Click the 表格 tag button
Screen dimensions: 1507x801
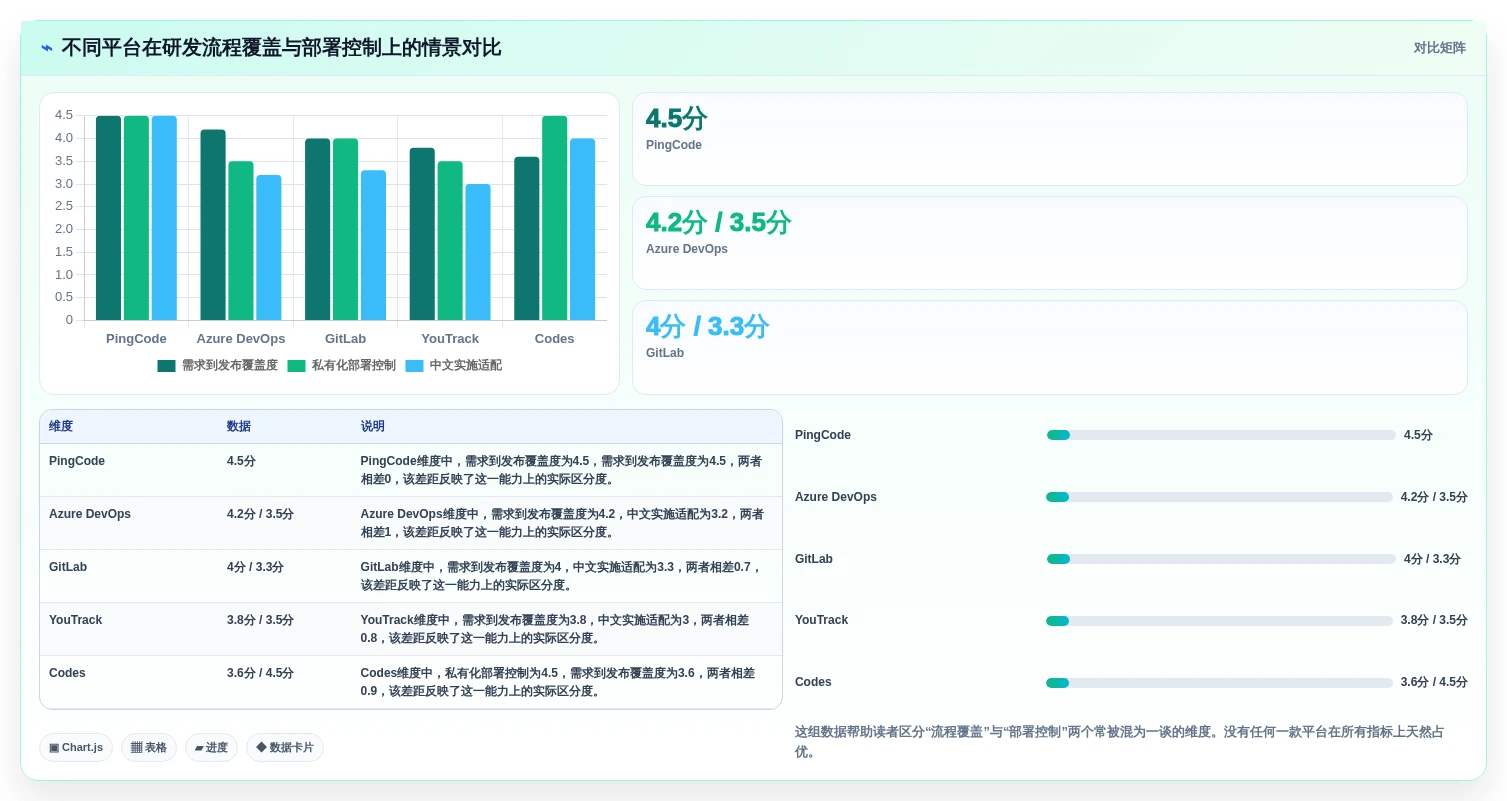click(149, 748)
